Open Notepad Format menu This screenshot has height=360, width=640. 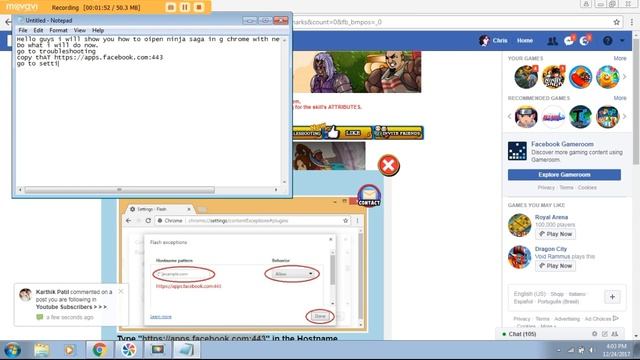[x=58, y=30]
